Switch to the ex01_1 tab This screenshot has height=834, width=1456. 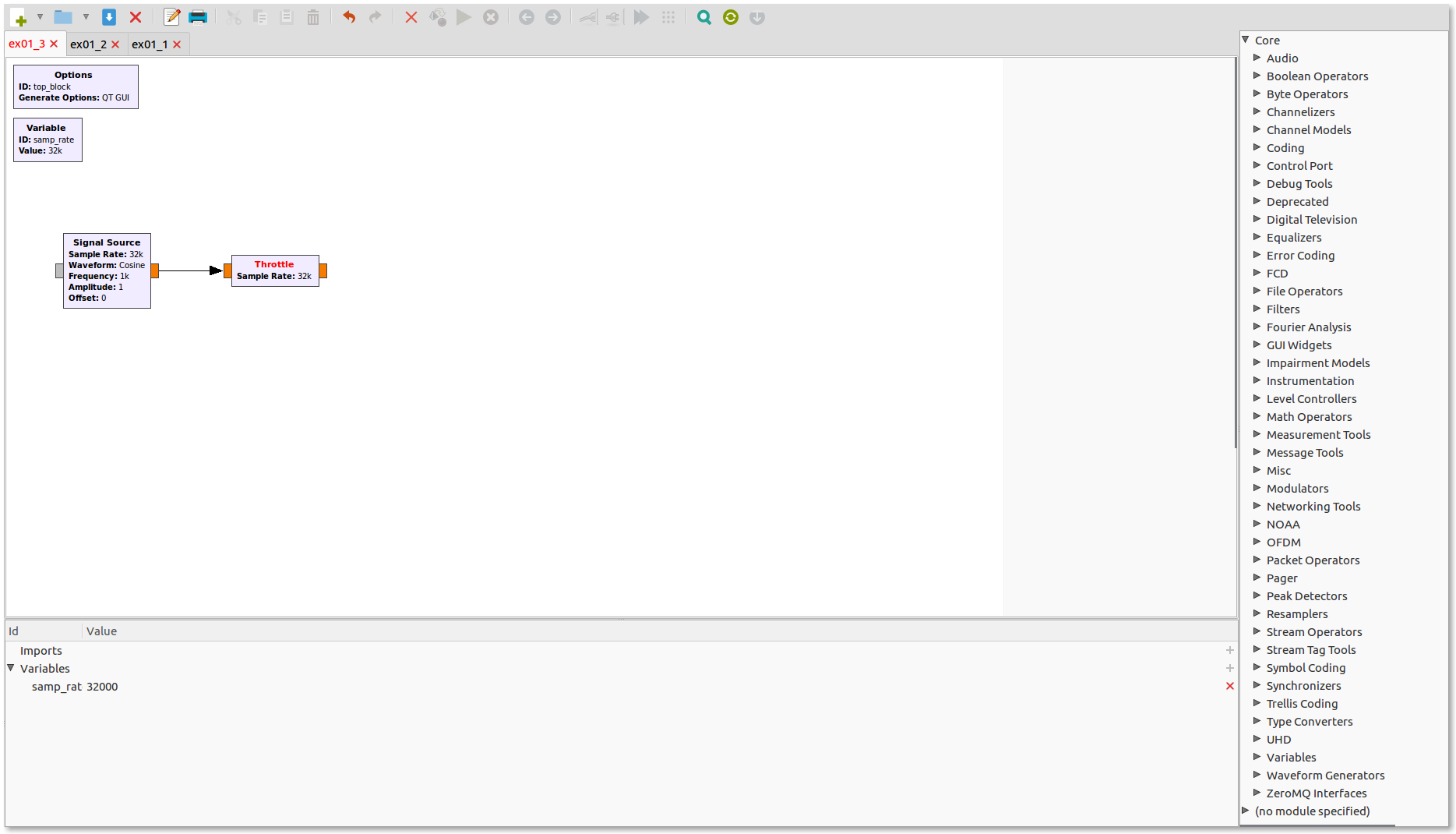pyautogui.click(x=150, y=44)
